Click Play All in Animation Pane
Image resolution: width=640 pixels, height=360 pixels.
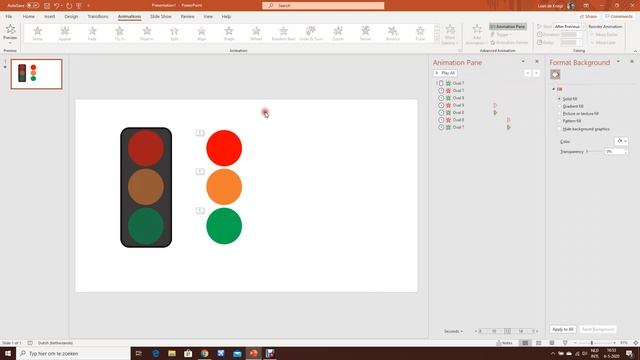pos(445,73)
